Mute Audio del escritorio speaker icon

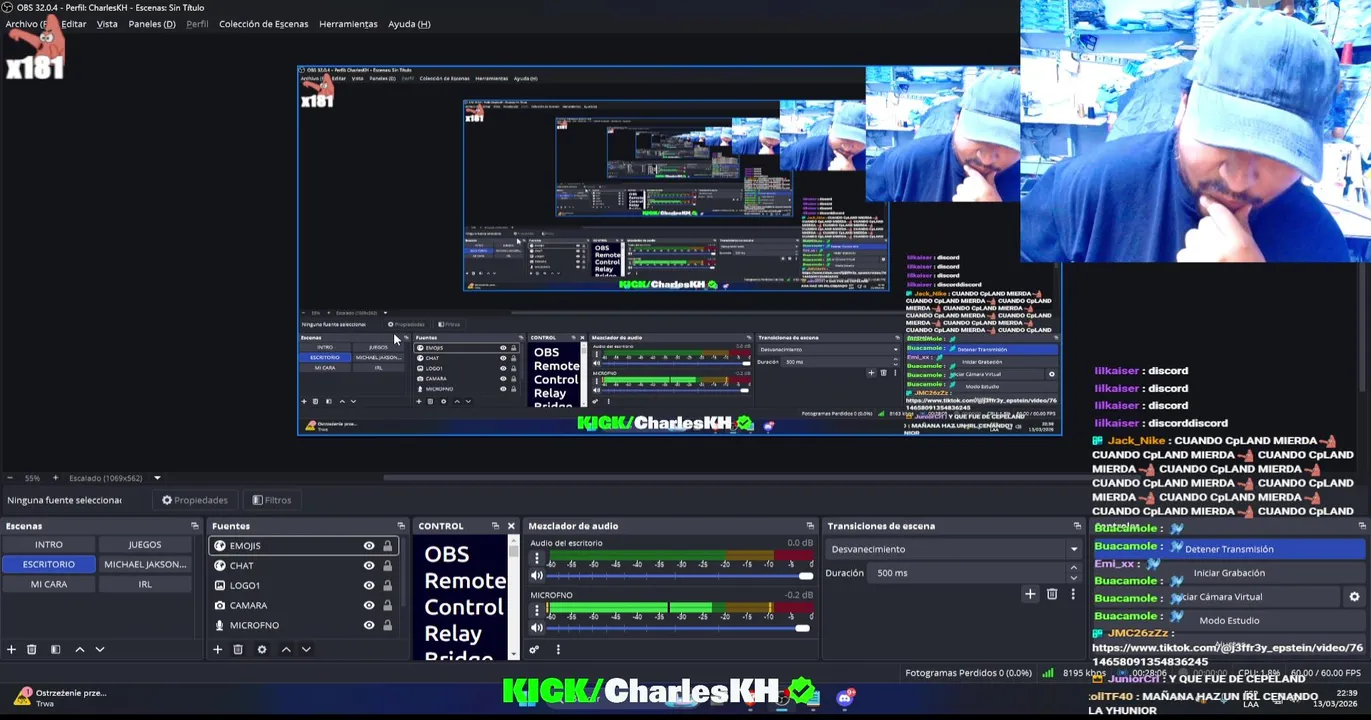tap(537, 576)
